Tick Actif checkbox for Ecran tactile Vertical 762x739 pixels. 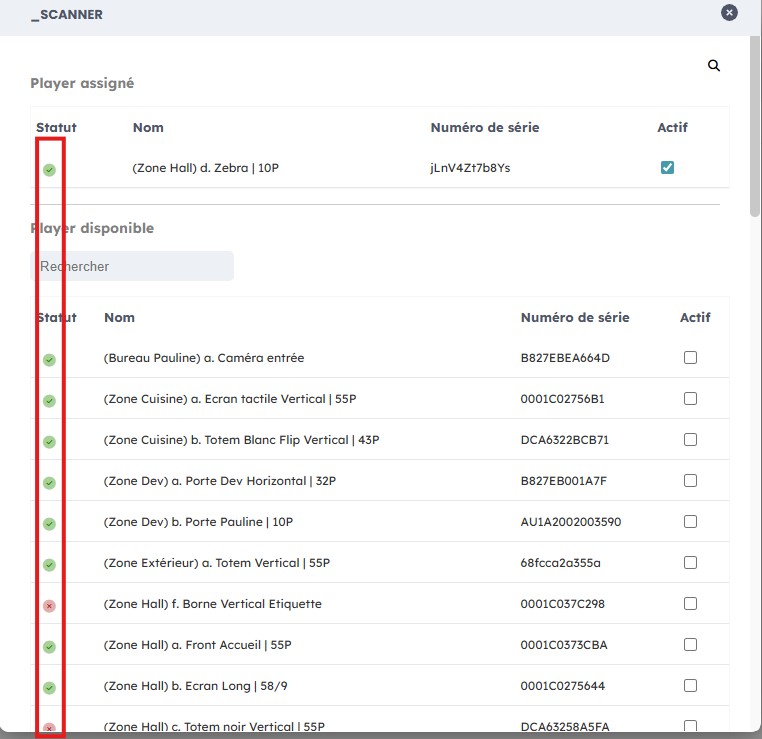[x=690, y=399]
